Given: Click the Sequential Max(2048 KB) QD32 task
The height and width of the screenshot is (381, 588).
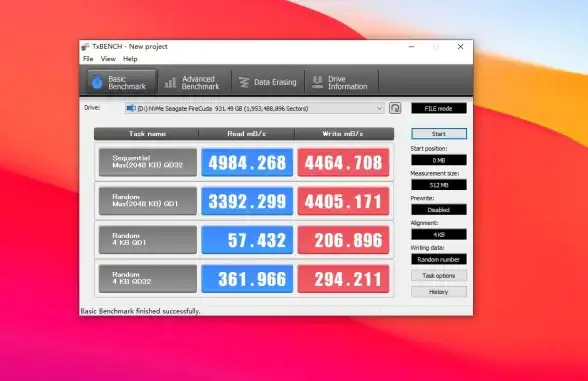Looking at the screenshot, I should pyautogui.click(x=148, y=162).
